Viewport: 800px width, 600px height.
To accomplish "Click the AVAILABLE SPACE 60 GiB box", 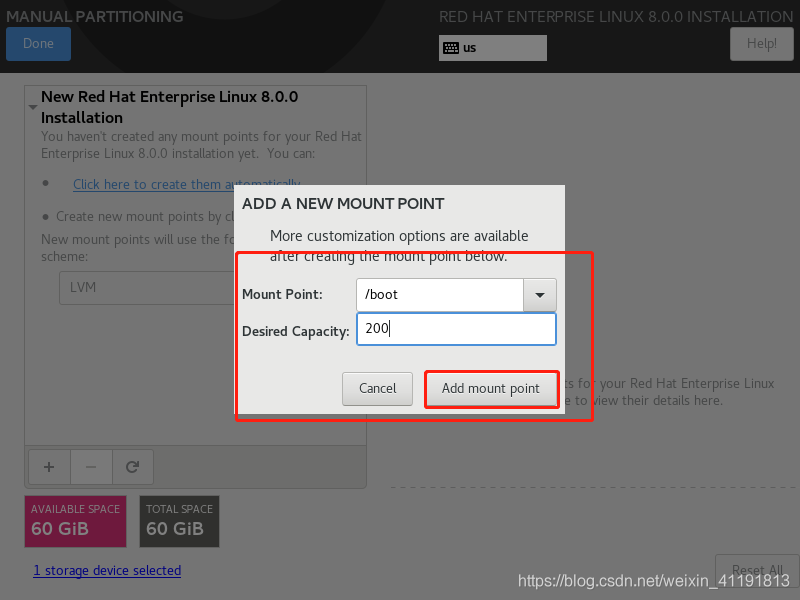I will click(x=76, y=521).
